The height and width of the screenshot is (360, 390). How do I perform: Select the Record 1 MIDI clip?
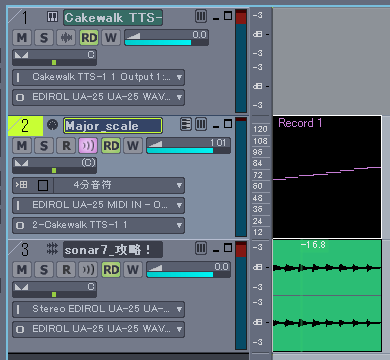click(x=327, y=177)
